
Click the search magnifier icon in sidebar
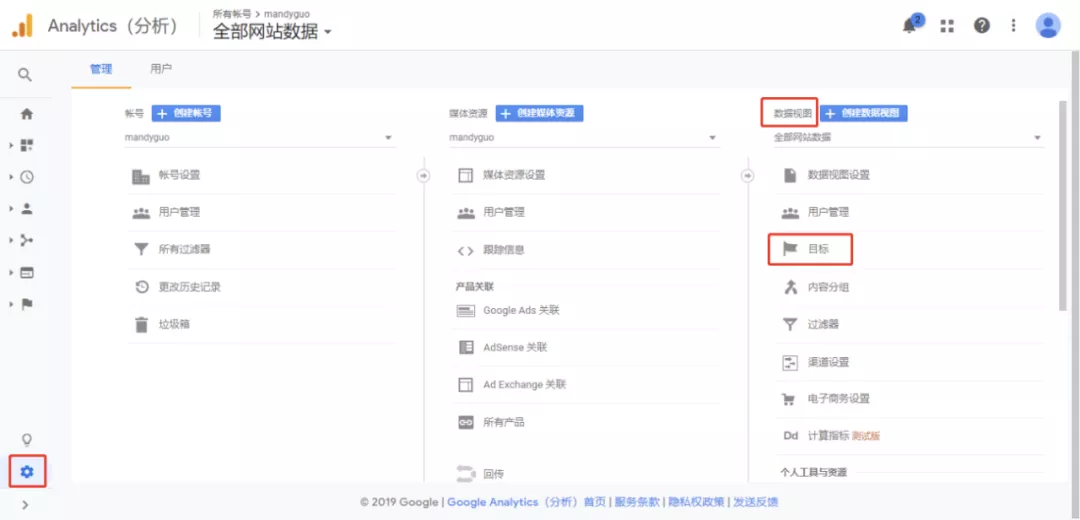coord(26,75)
